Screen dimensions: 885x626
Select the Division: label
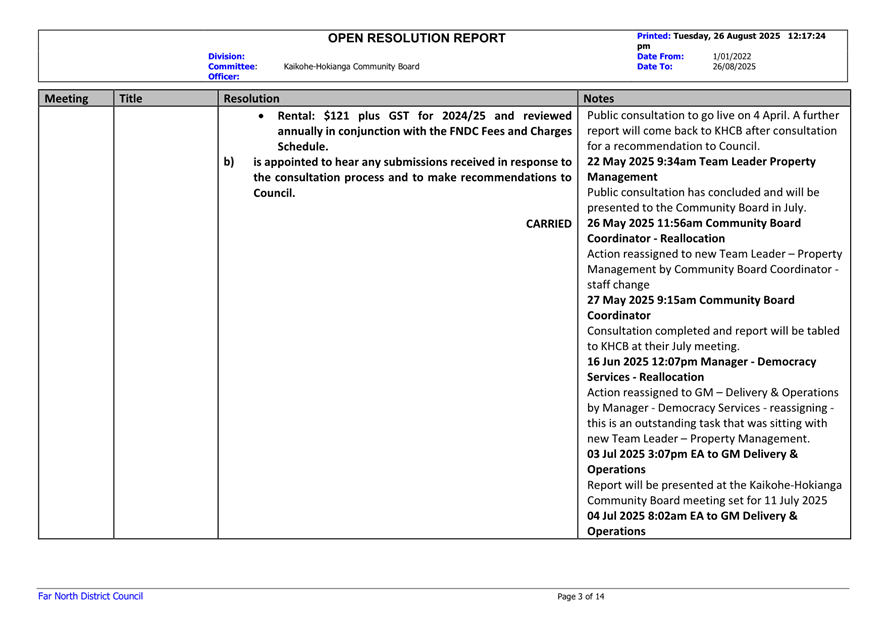226,56
